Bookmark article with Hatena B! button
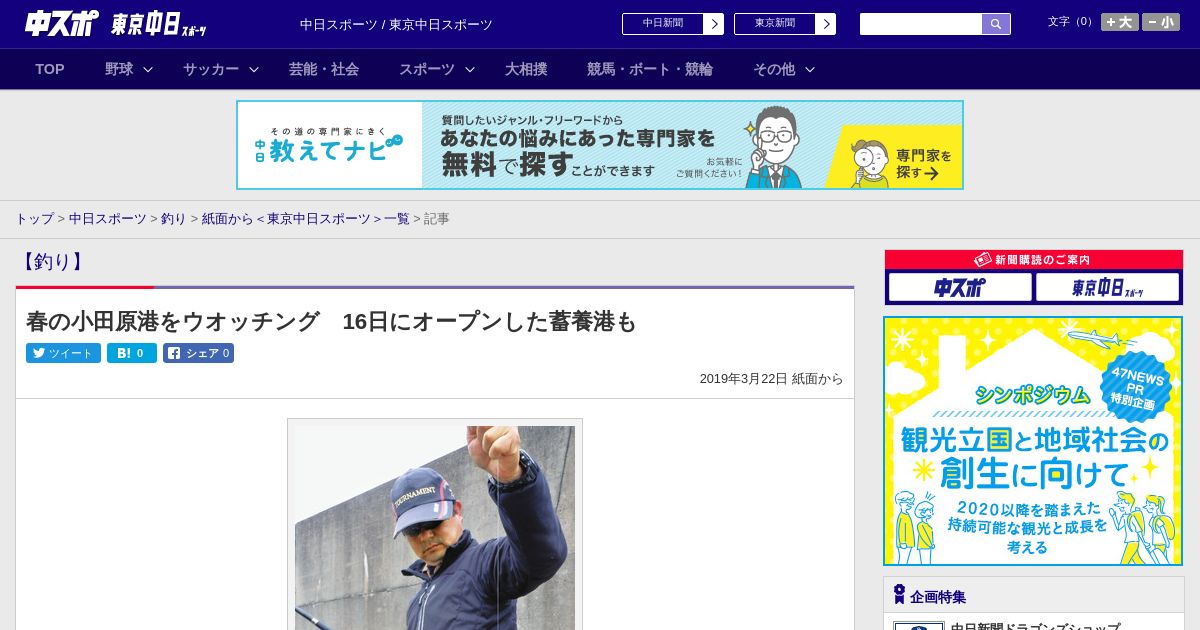Screen dimensions: 1200x630 click(x=132, y=353)
